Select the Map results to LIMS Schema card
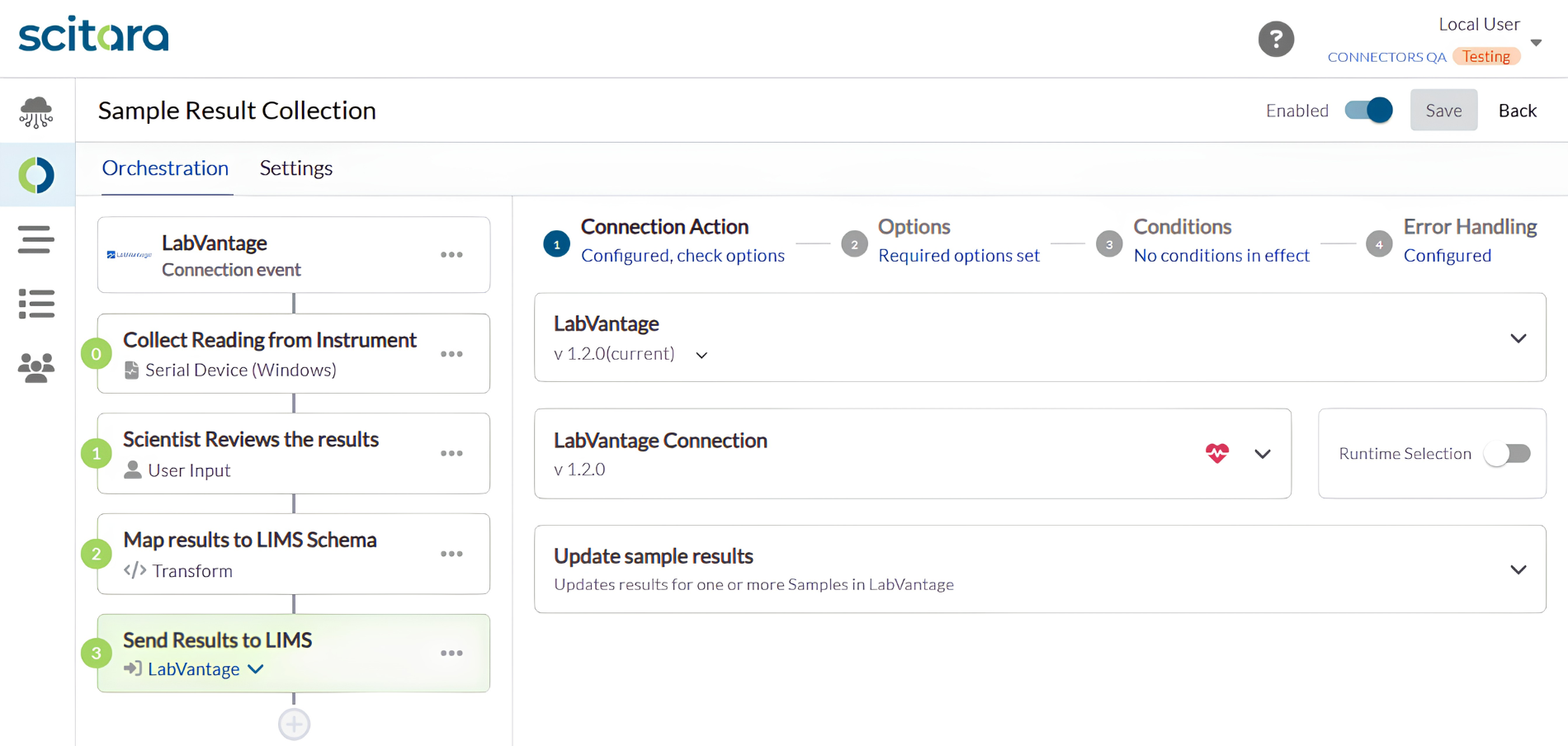This screenshot has height=746, width=1568. pyautogui.click(x=294, y=554)
